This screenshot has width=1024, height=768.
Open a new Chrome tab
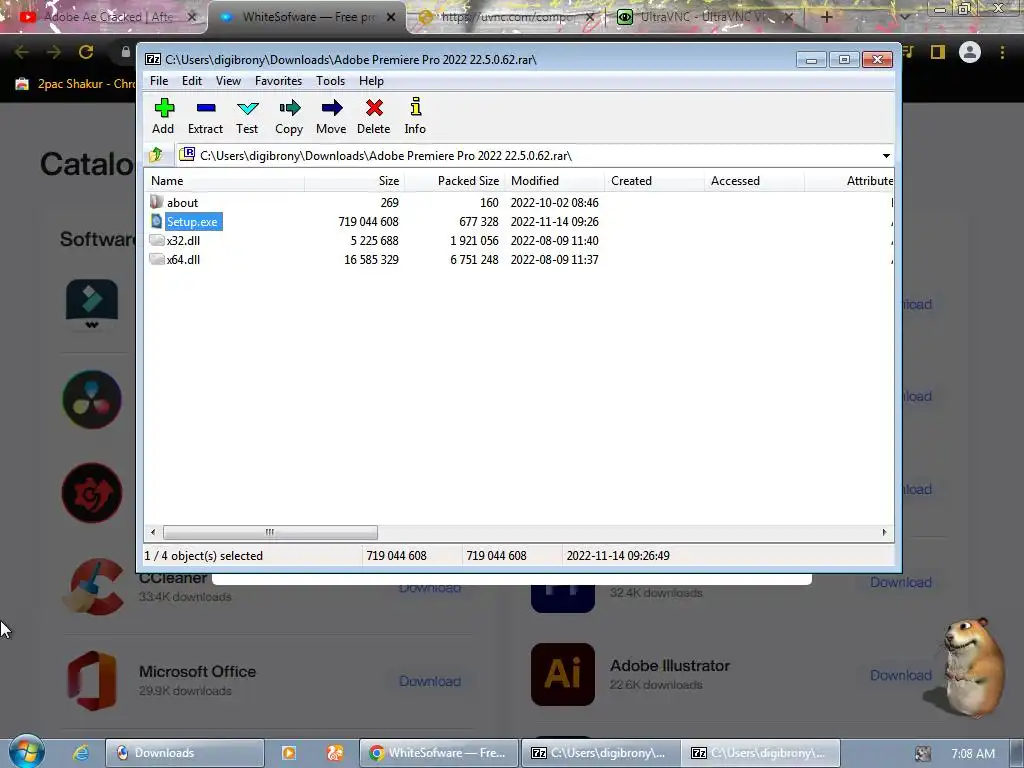click(826, 17)
